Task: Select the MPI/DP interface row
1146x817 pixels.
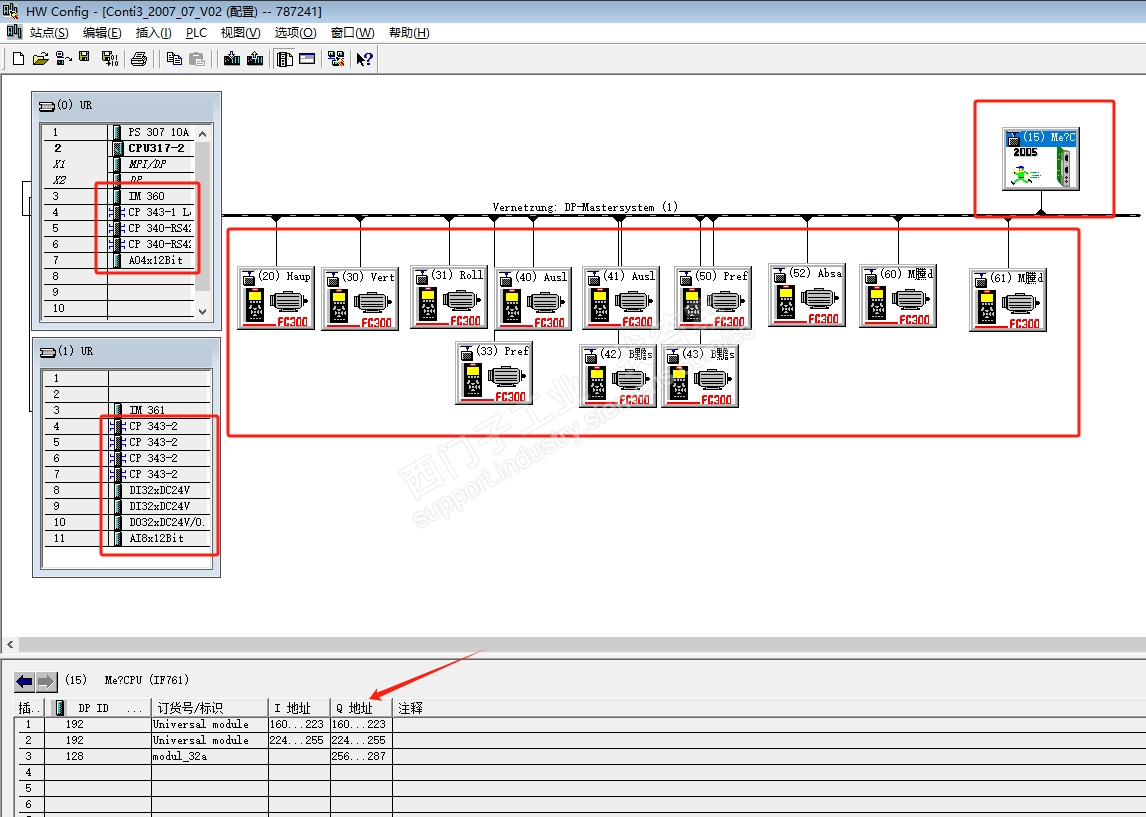Action: tap(118, 164)
